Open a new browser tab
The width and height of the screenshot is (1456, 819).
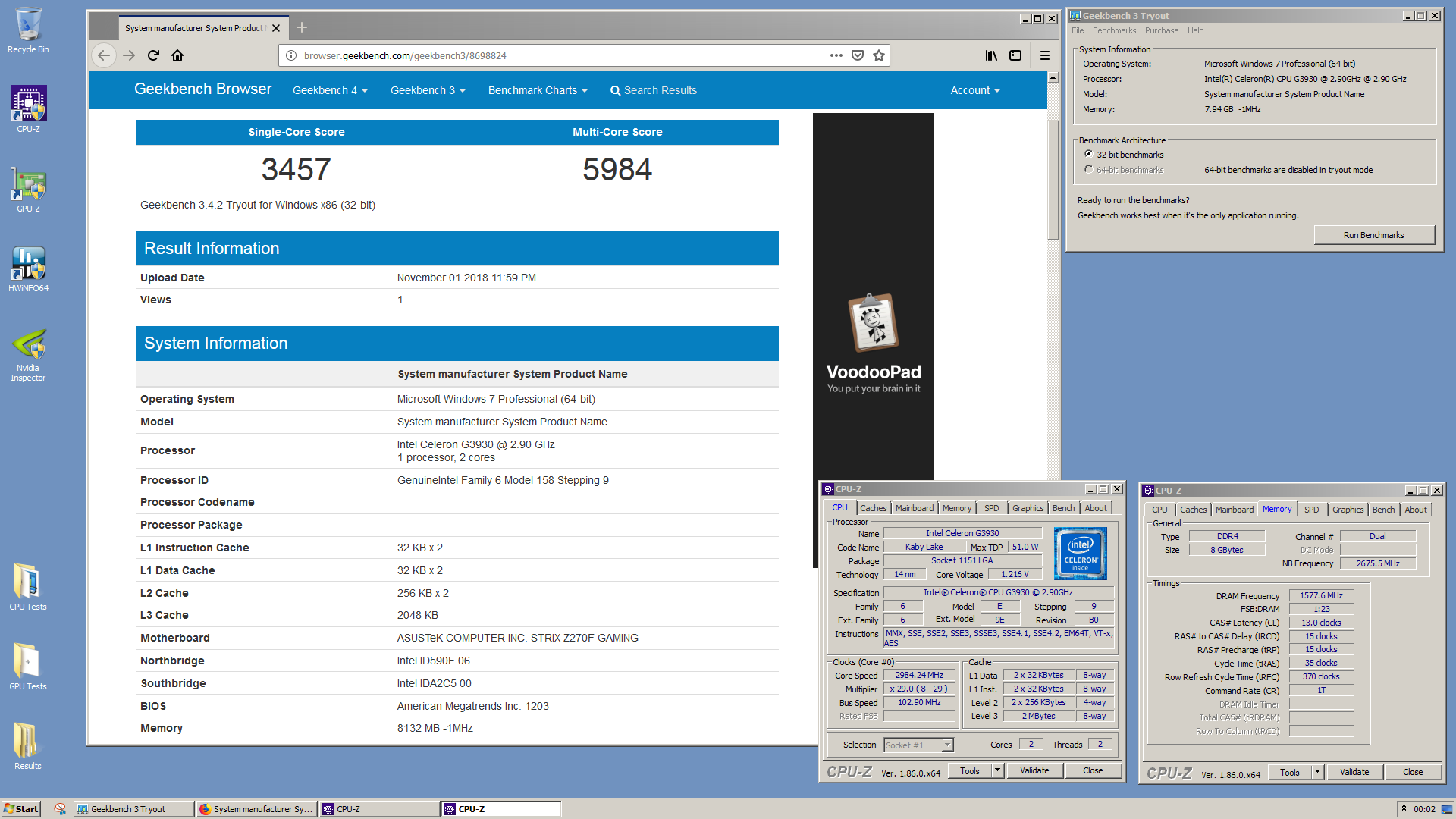click(x=302, y=27)
